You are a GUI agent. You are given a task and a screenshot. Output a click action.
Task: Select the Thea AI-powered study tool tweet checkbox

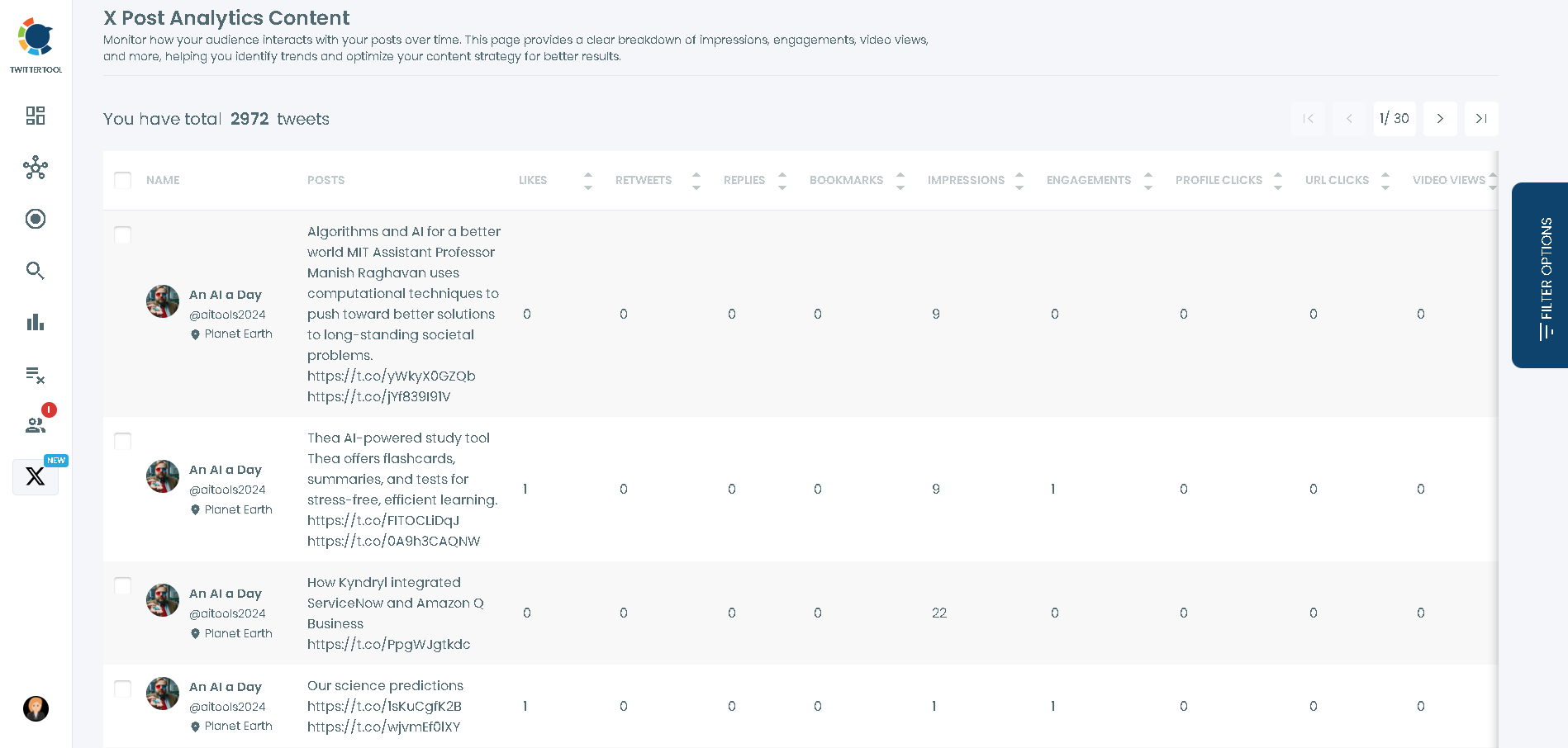point(123,441)
